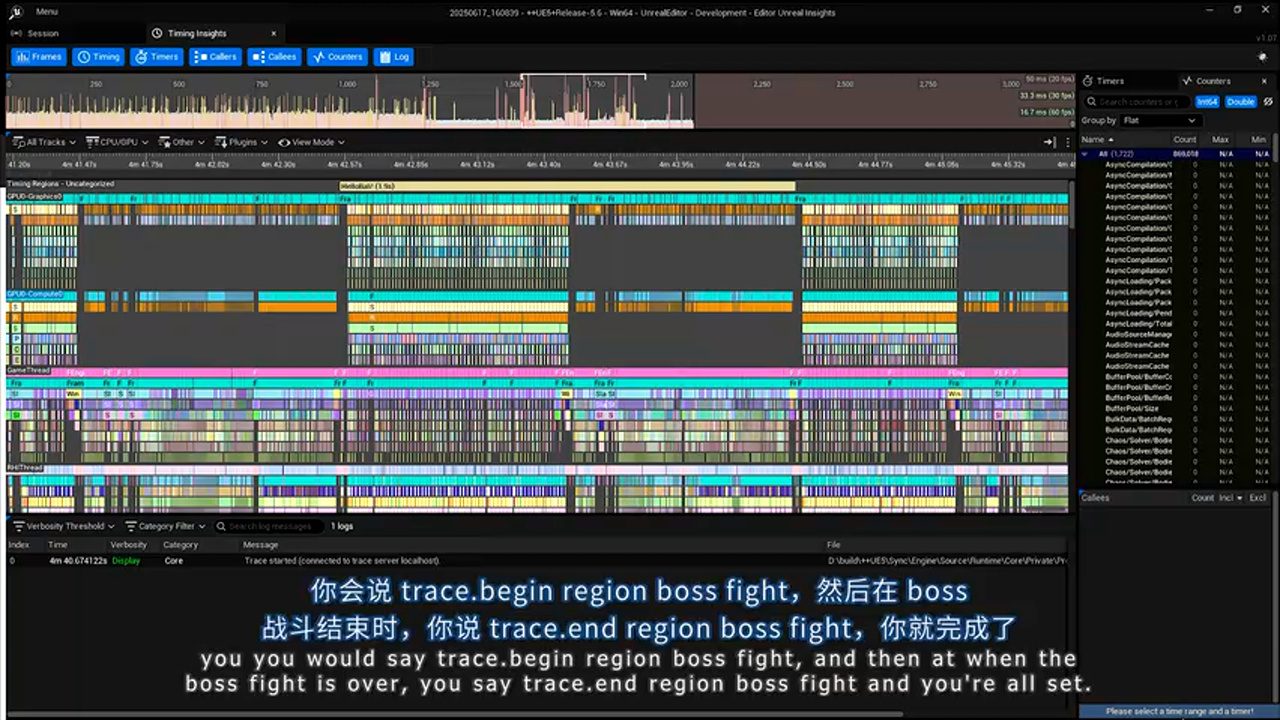Open the Callers panel
This screenshot has height=720, width=1280.
pos(216,57)
